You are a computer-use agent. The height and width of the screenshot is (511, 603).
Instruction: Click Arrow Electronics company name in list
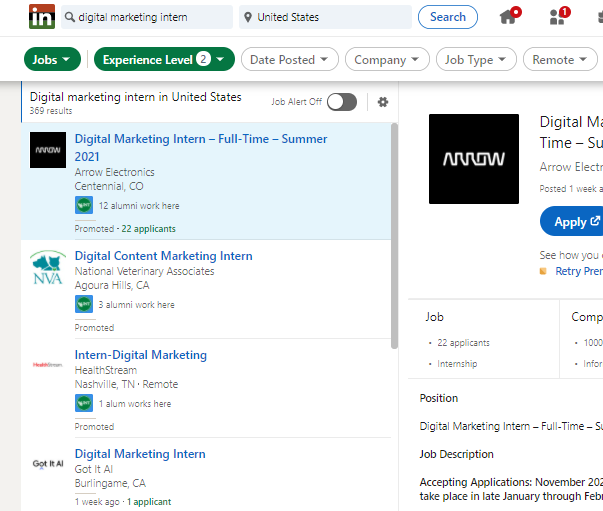click(x=115, y=172)
